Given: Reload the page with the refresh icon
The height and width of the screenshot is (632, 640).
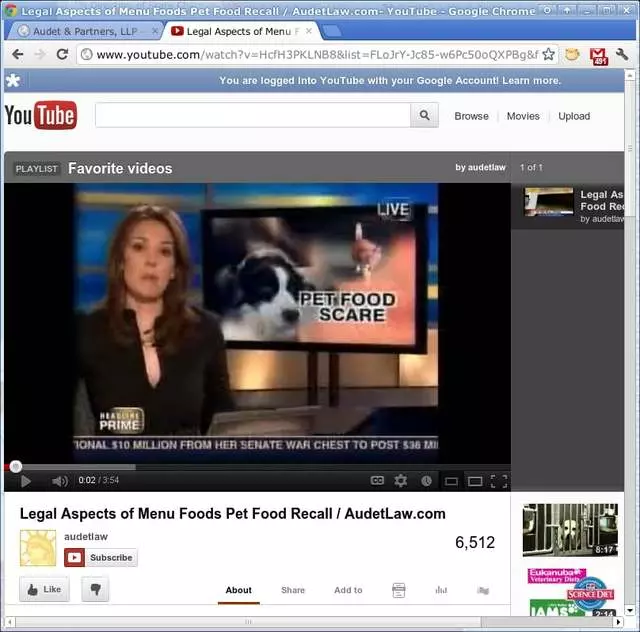Looking at the screenshot, I should pyautogui.click(x=62, y=54).
